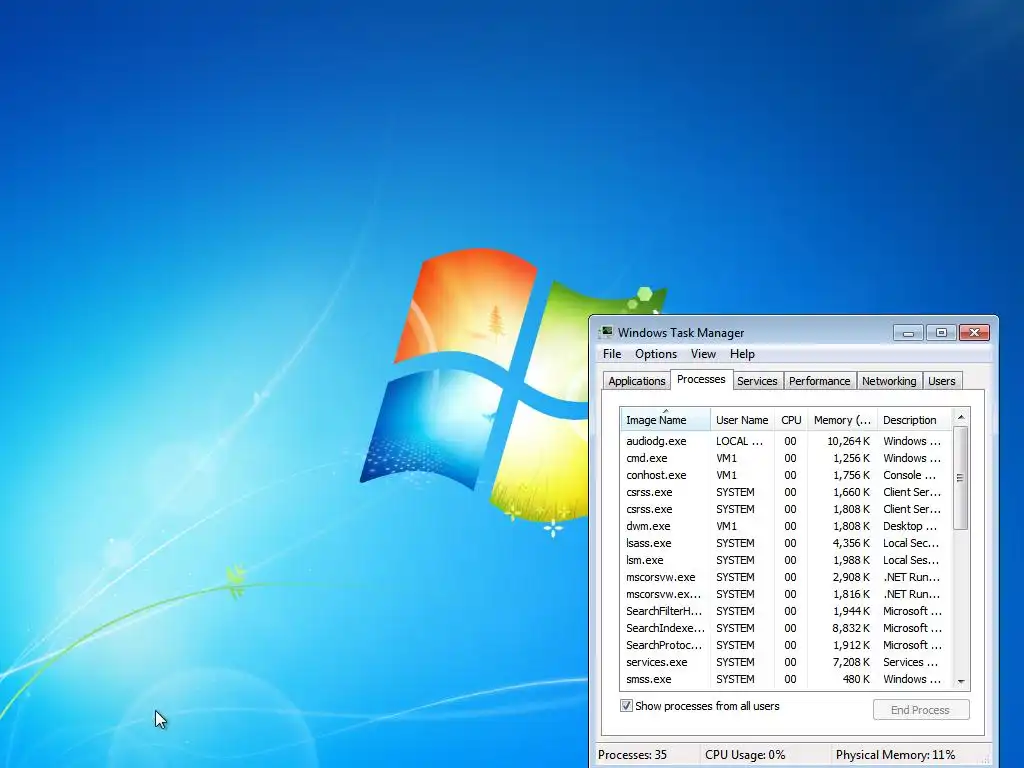Image resolution: width=1024 pixels, height=768 pixels.
Task: Maximize the Windows Task Manager window
Action: [x=941, y=332]
